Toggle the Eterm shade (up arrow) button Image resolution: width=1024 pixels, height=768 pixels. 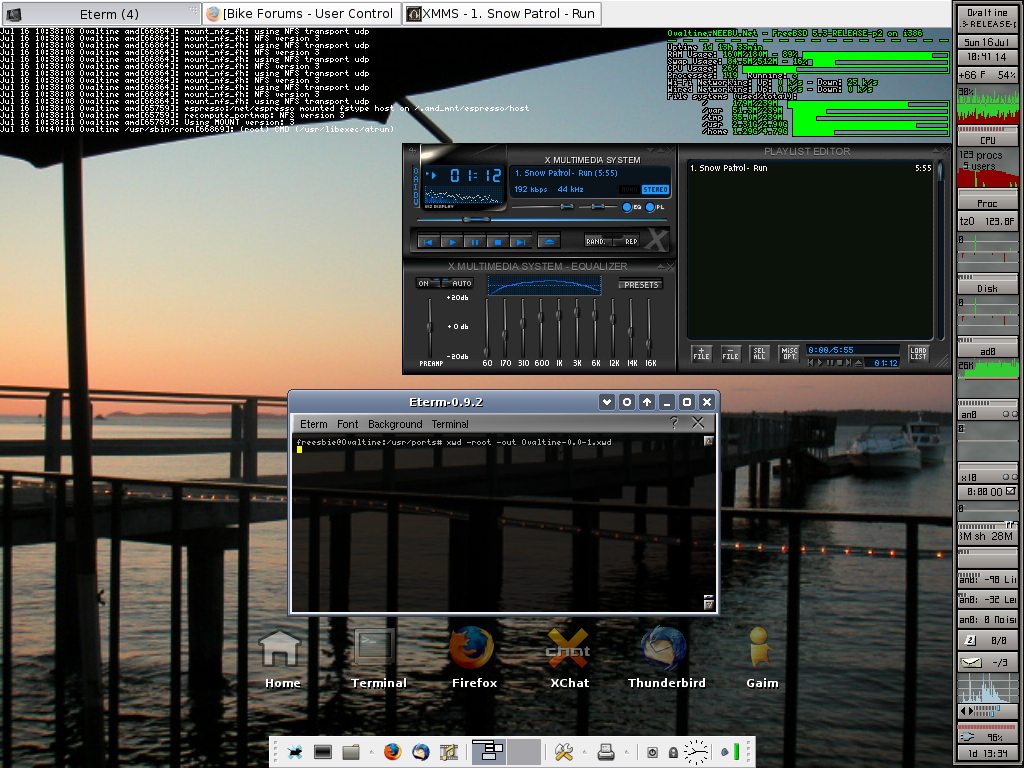tap(647, 402)
